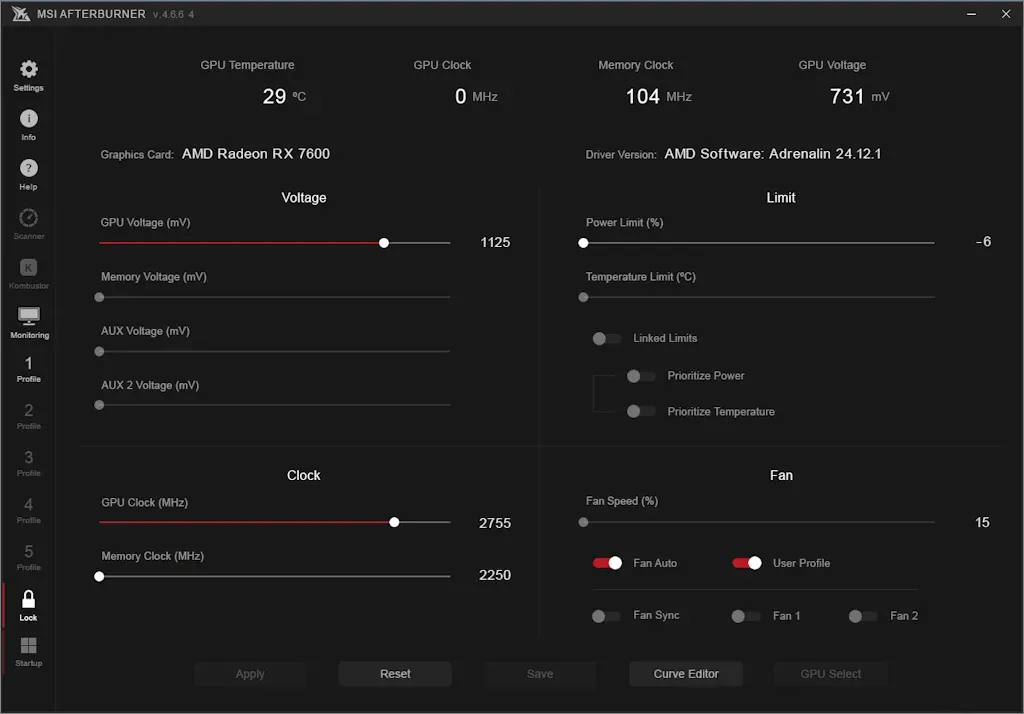Screen dimensions: 1024x714
Task: Click the GPU Clock reading 0 MHz
Action: [x=476, y=97]
